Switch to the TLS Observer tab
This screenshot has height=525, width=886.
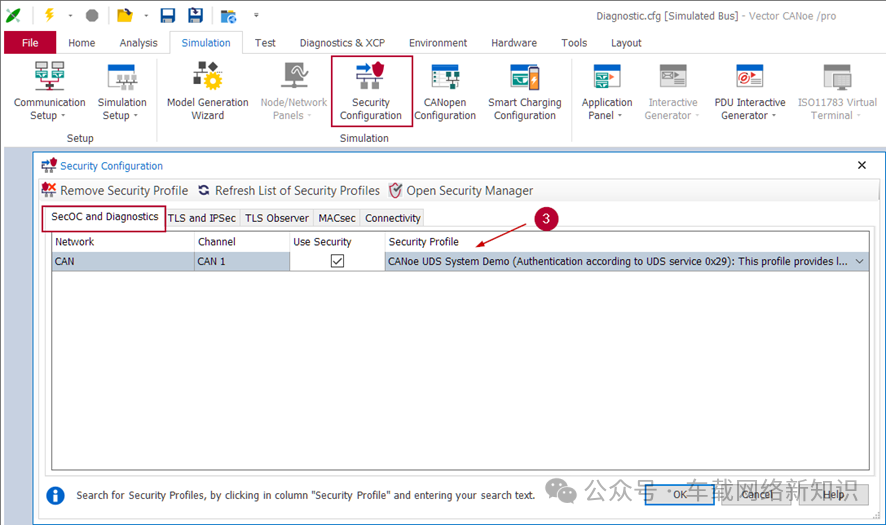coord(277,218)
